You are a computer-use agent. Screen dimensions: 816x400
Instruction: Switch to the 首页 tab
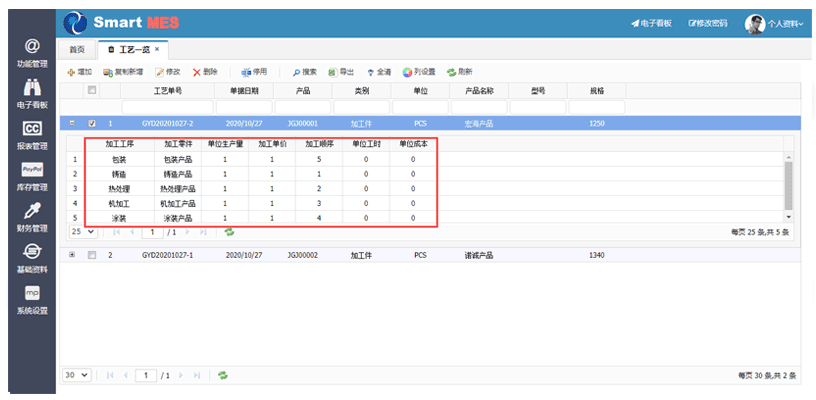click(77, 49)
